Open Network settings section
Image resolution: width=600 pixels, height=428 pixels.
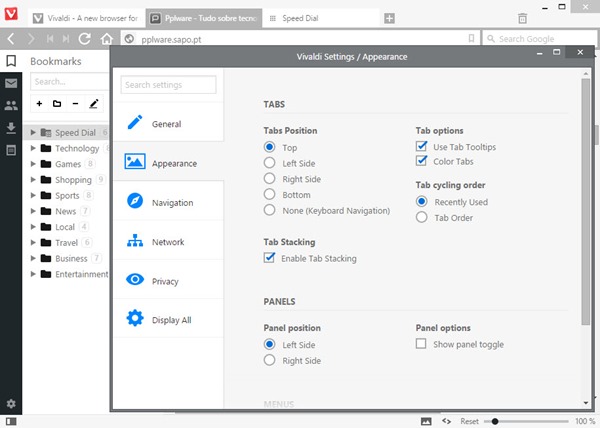point(168,240)
